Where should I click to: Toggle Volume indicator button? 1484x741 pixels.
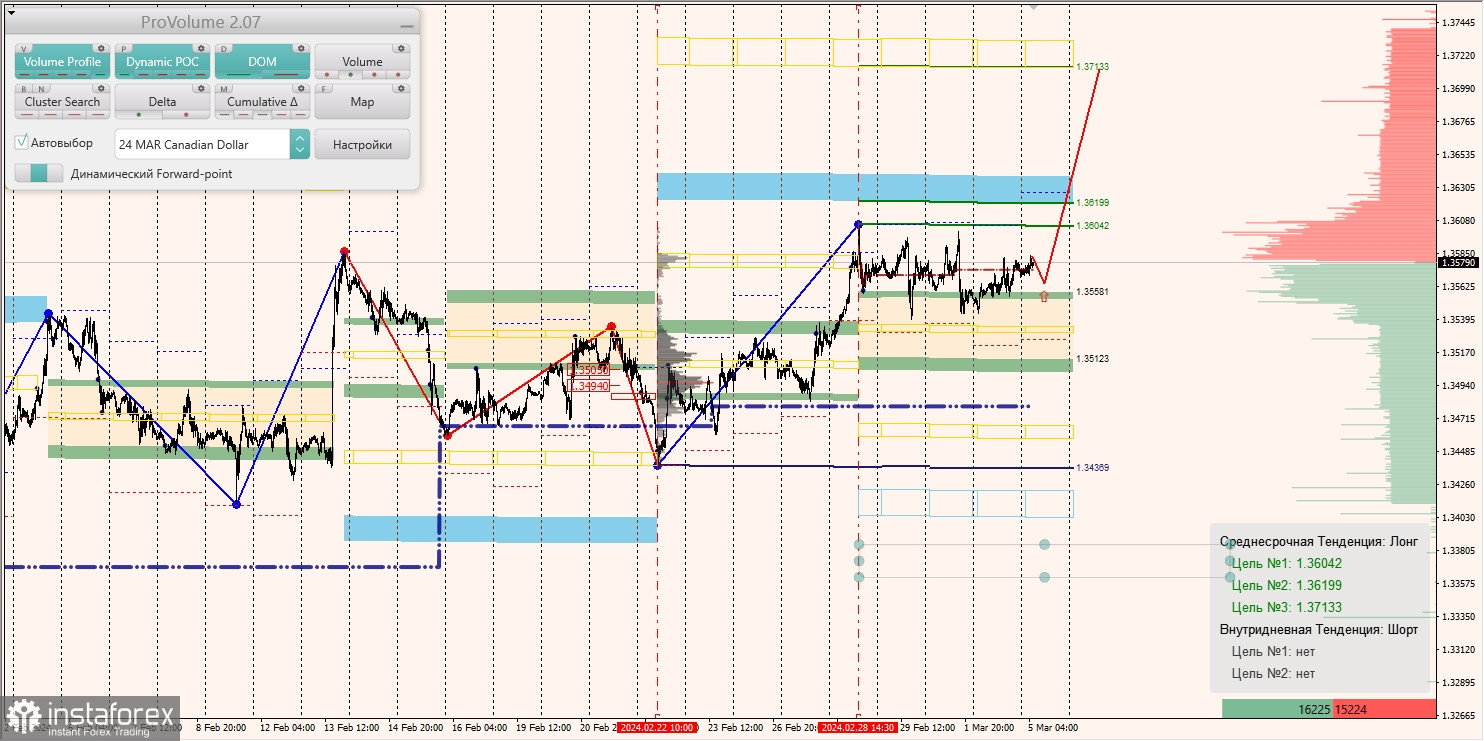(x=362, y=62)
